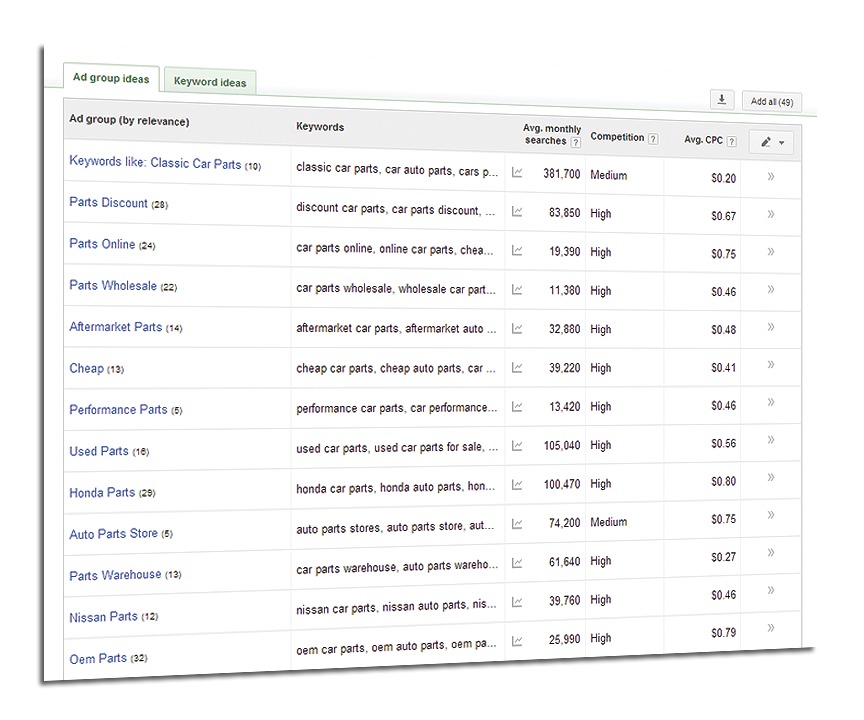The height and width of the screenshot is (720, 864).
Task: Open Competition column help tooltip
Action: [653, 139]
